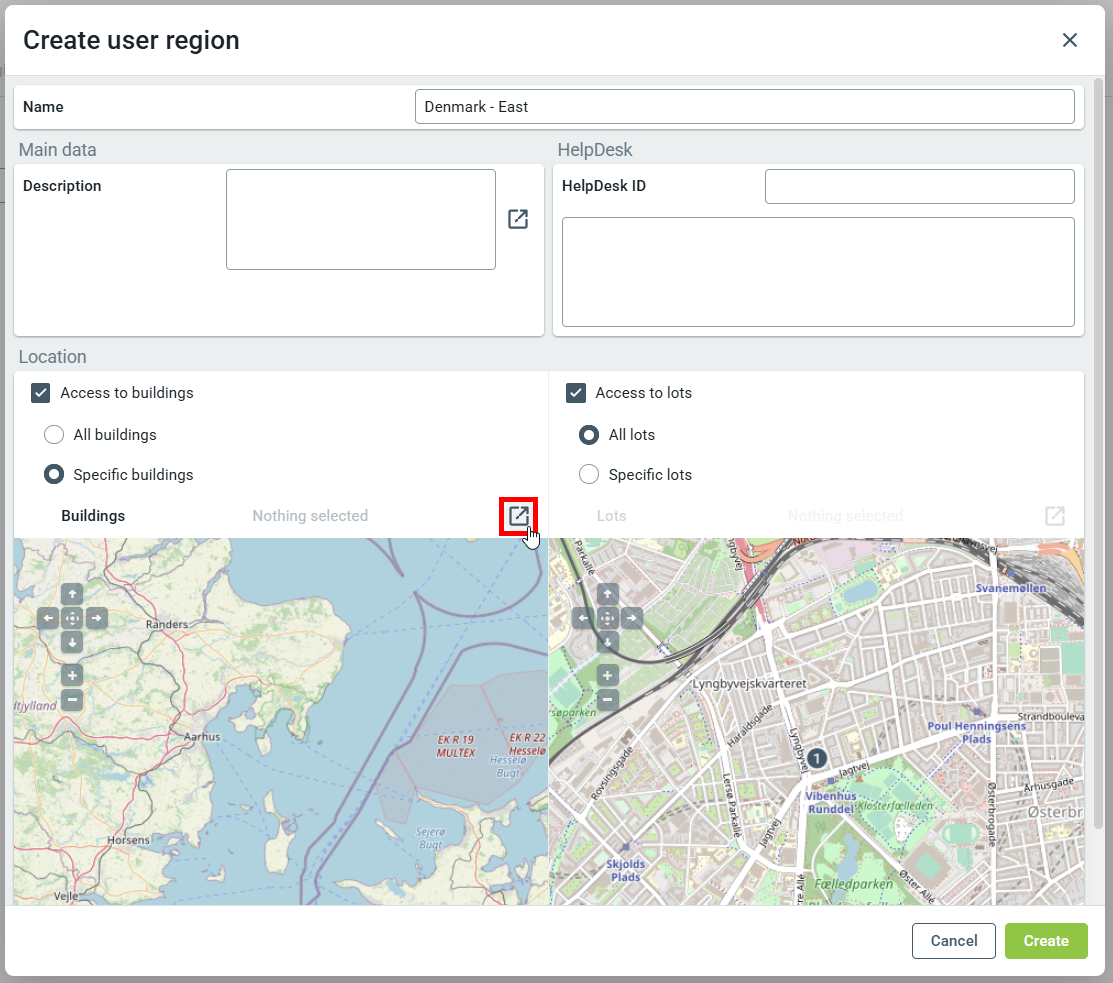Reset buildings map view with center icon

click(x=72, y=619)
